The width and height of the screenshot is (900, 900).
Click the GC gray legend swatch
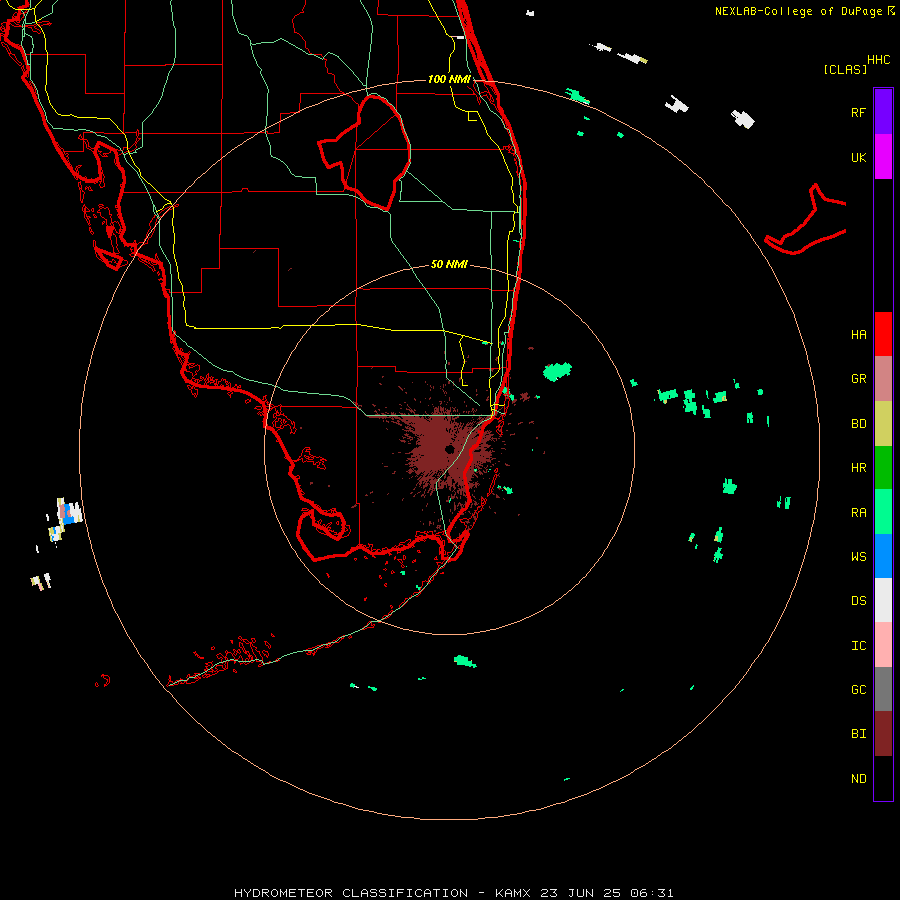(x=883, y=689)
